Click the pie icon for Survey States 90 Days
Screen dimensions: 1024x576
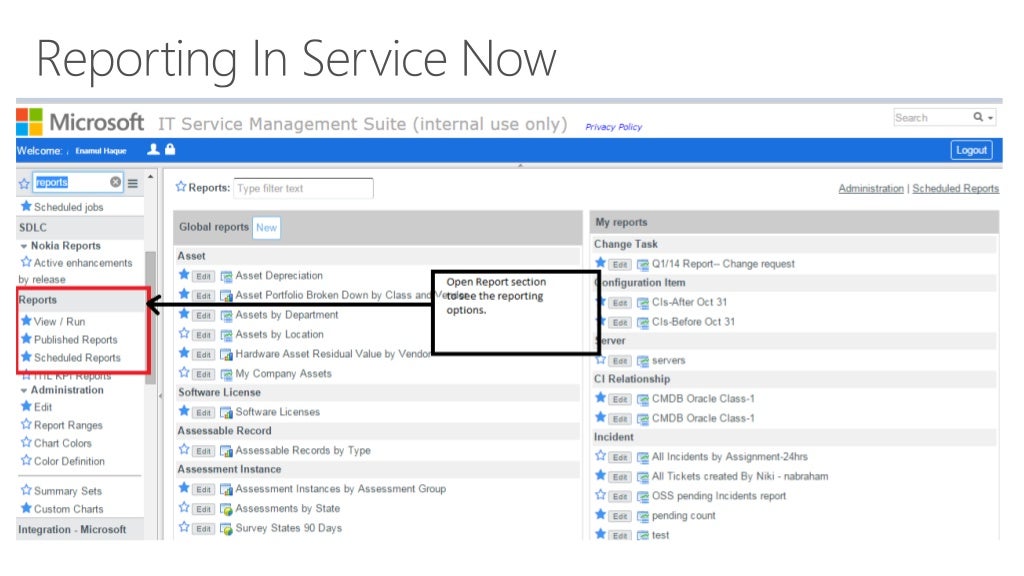(x=226, y=528)
